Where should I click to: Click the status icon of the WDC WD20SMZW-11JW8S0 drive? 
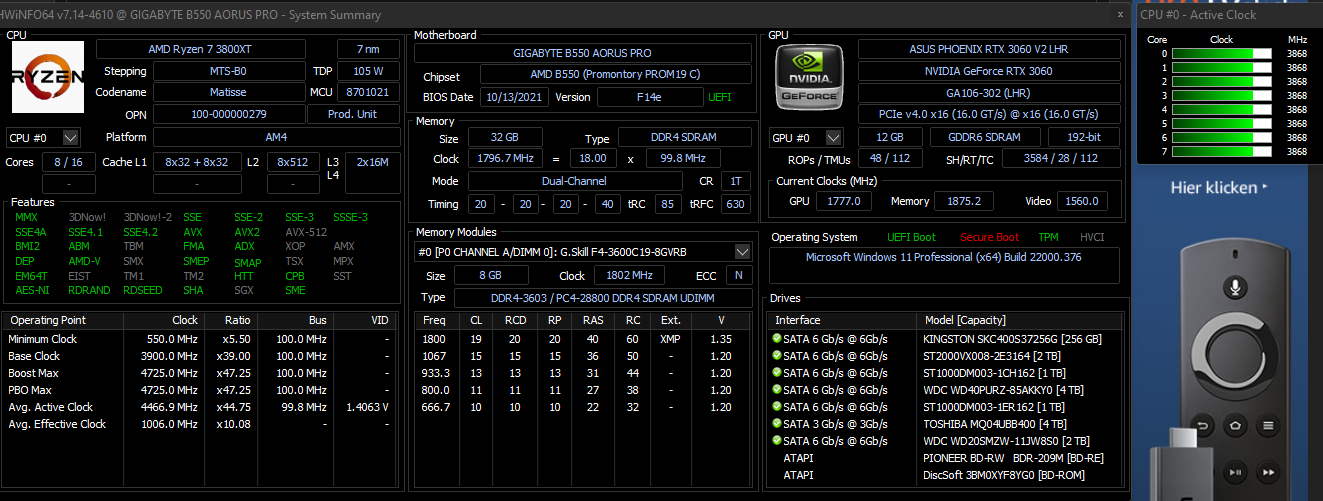click(x=777, y=441)
